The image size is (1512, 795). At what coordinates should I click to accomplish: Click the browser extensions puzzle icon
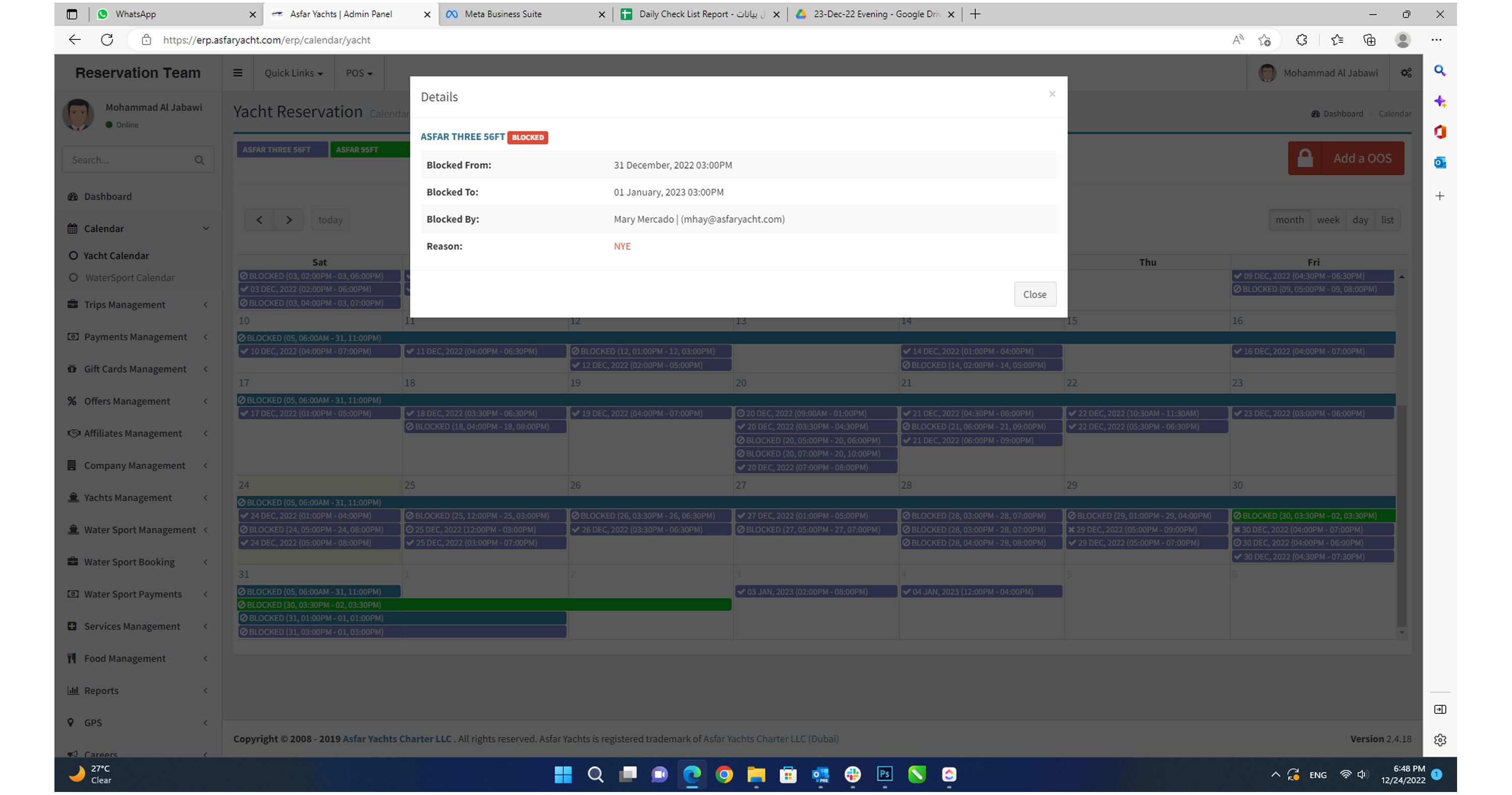[1301, 40]
